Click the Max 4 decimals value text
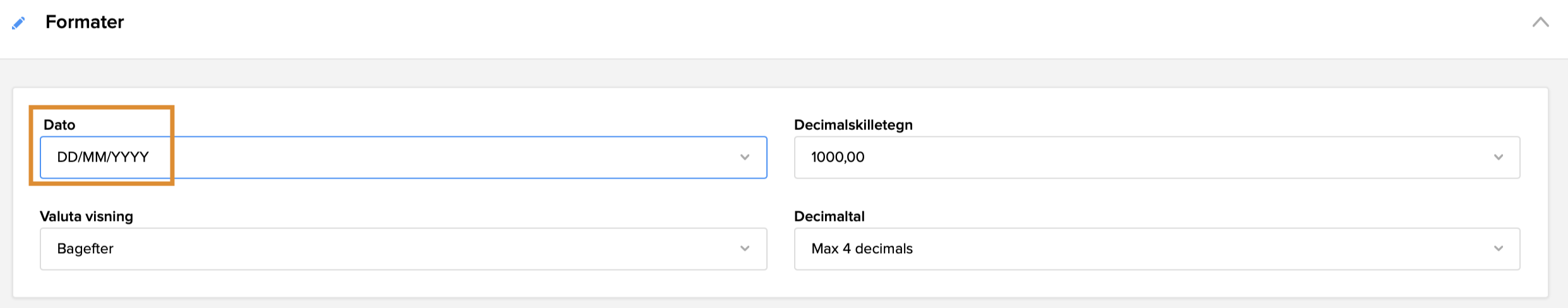Screen dimensions: 1568x308 point(862,249)
